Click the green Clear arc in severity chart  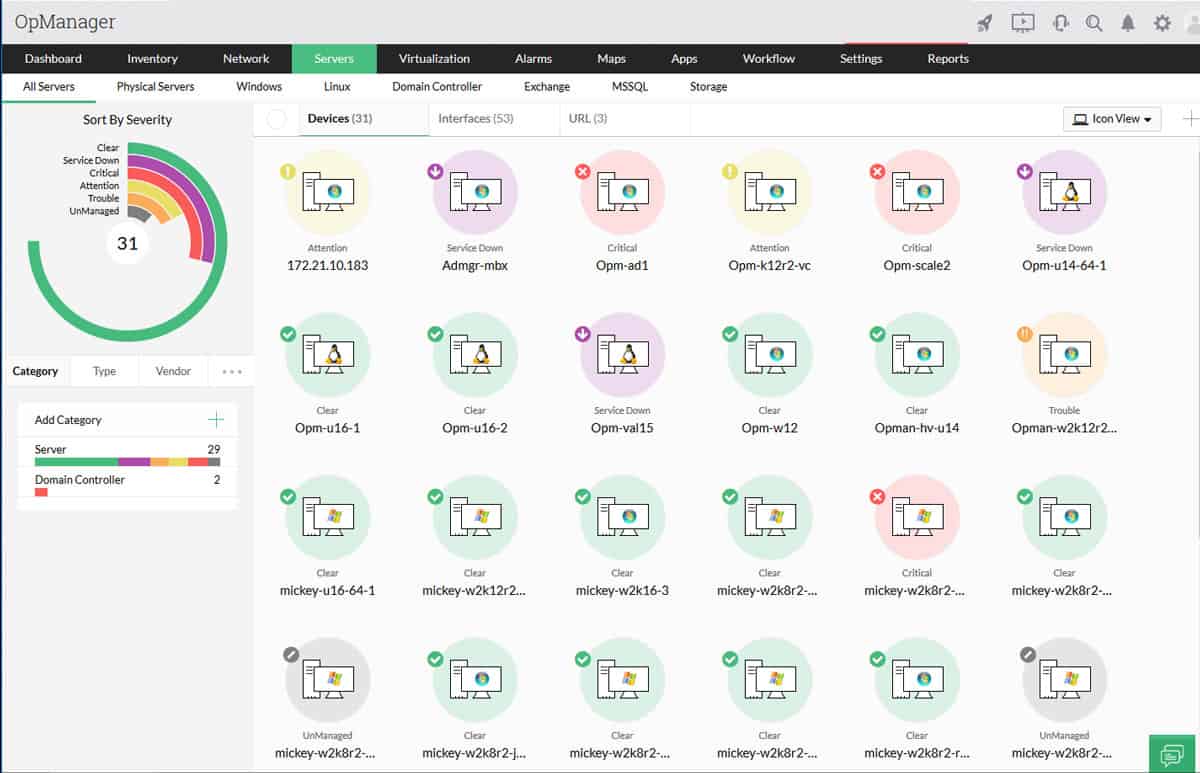[128, 336]
